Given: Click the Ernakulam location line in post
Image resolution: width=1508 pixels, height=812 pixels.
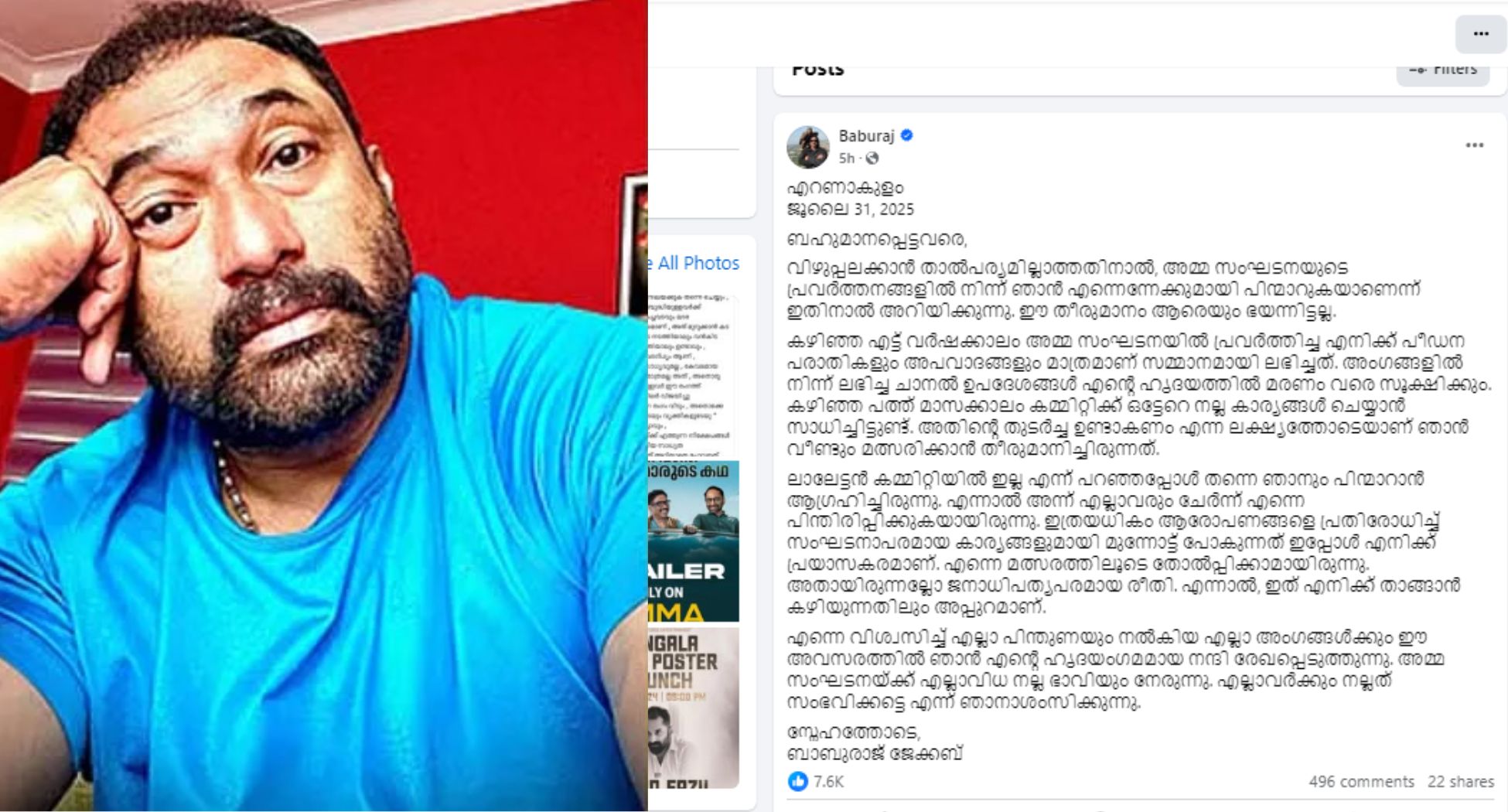Looking at the screenshot, I should [844, 188].
